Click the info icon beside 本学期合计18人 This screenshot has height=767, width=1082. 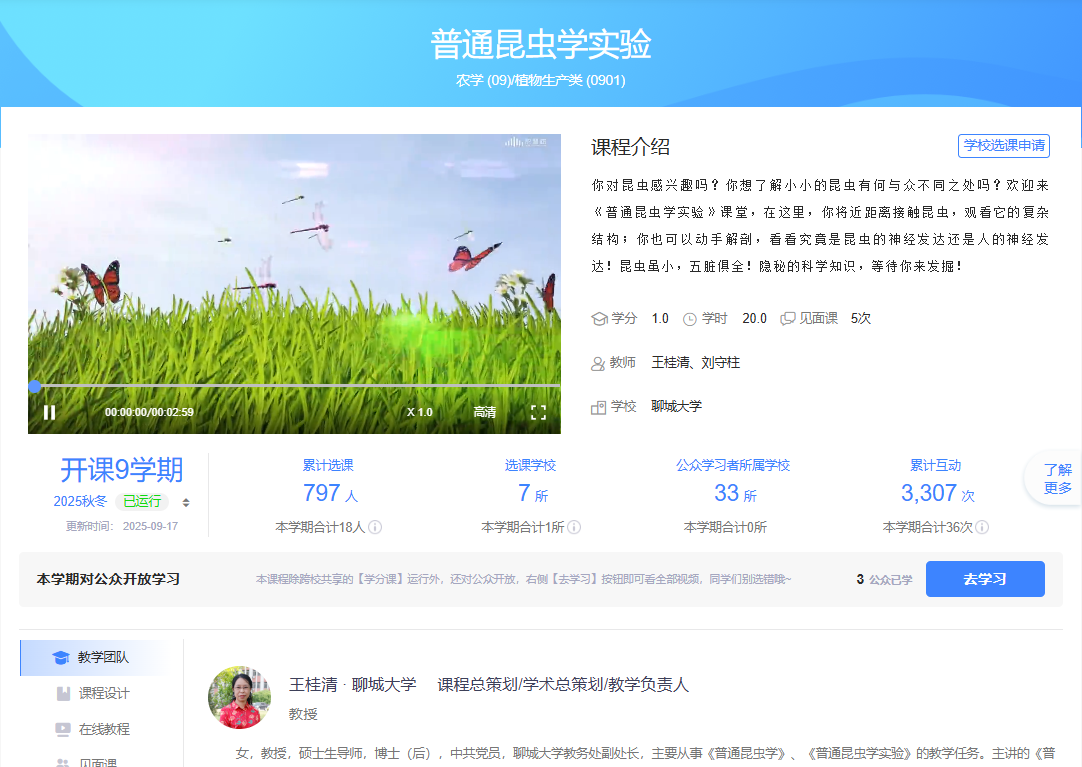click(375, 527)
